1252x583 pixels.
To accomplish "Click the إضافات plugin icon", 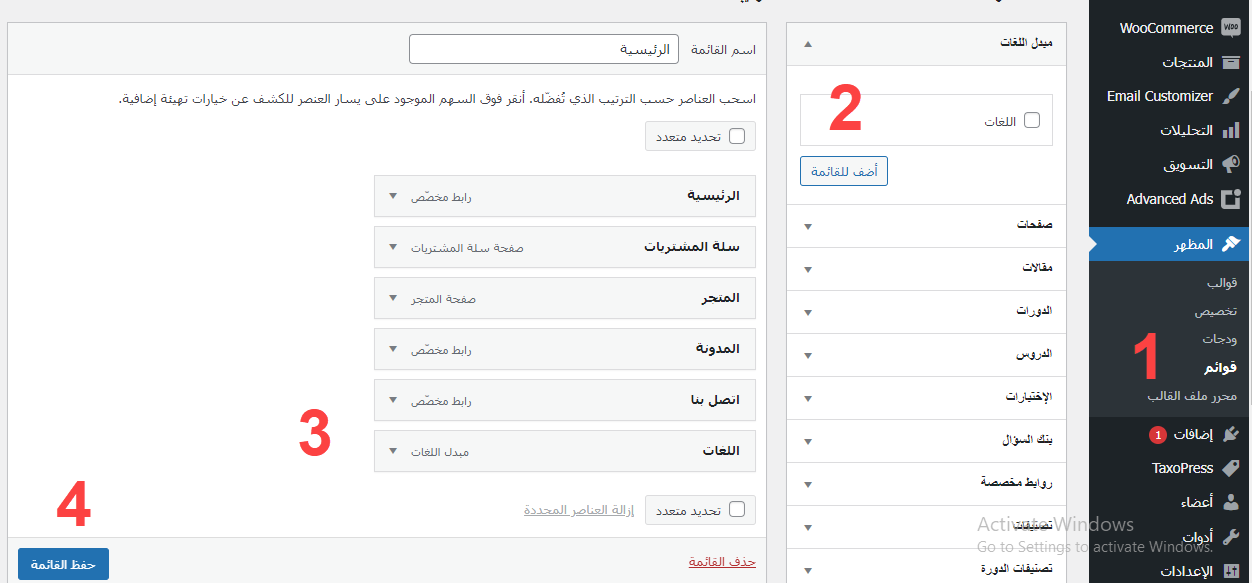I will (1231, 434).
